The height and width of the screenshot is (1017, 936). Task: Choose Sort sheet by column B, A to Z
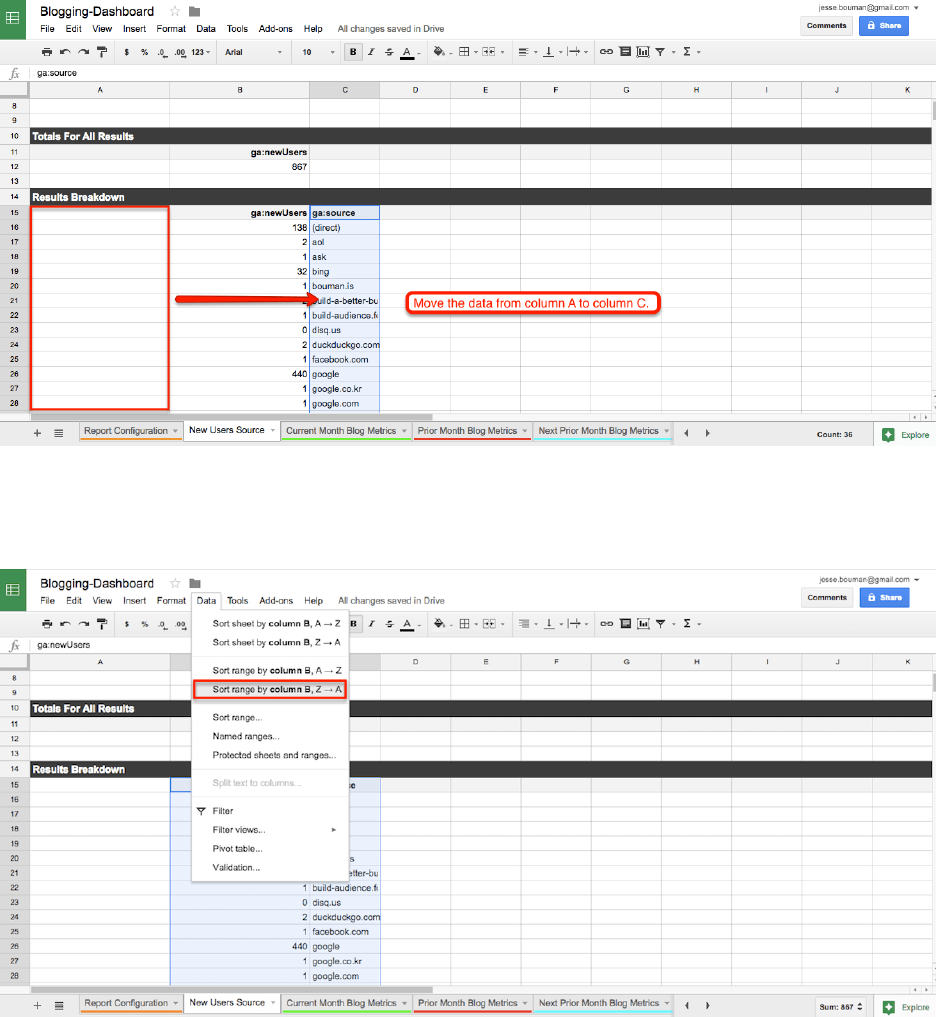[x=276, y=623]
